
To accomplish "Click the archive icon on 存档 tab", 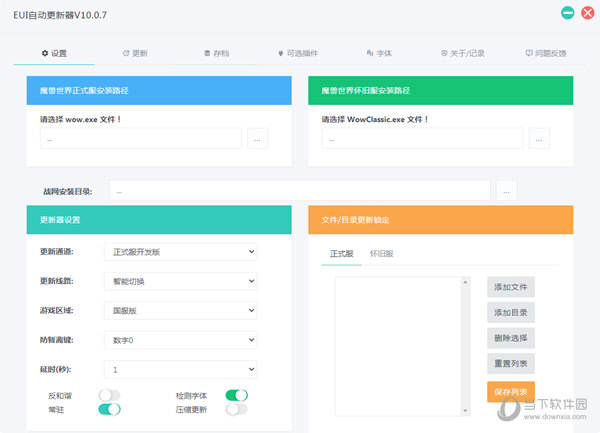I will 206,53.
